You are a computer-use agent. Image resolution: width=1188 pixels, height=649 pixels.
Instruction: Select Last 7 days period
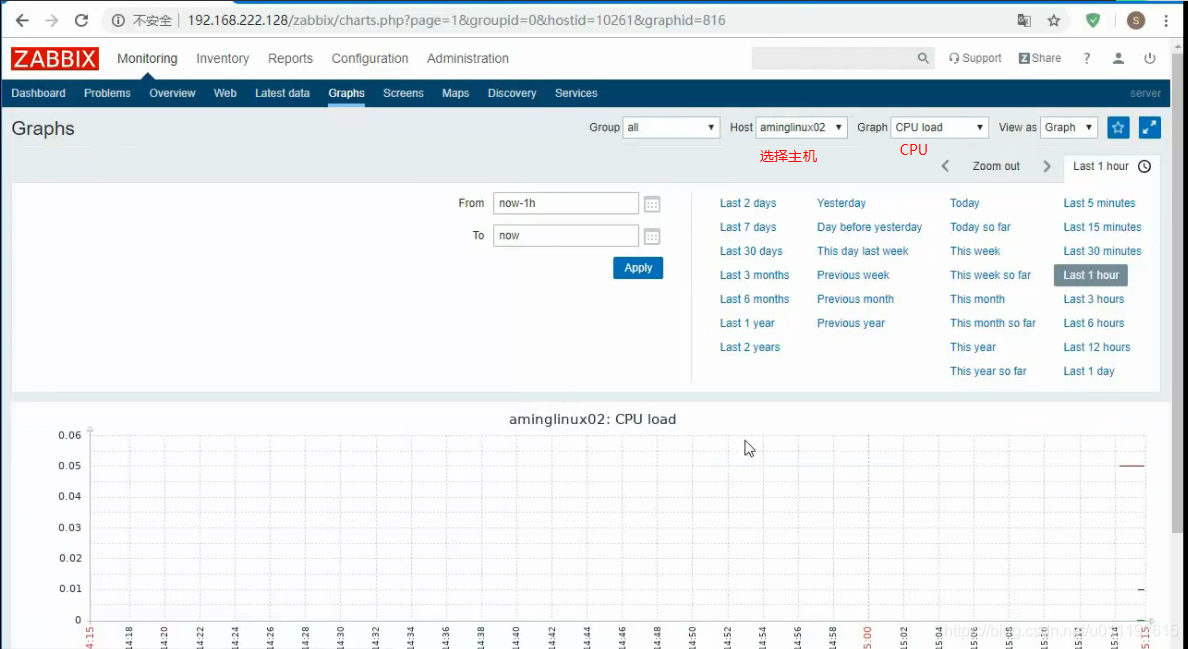pos(748,227)
